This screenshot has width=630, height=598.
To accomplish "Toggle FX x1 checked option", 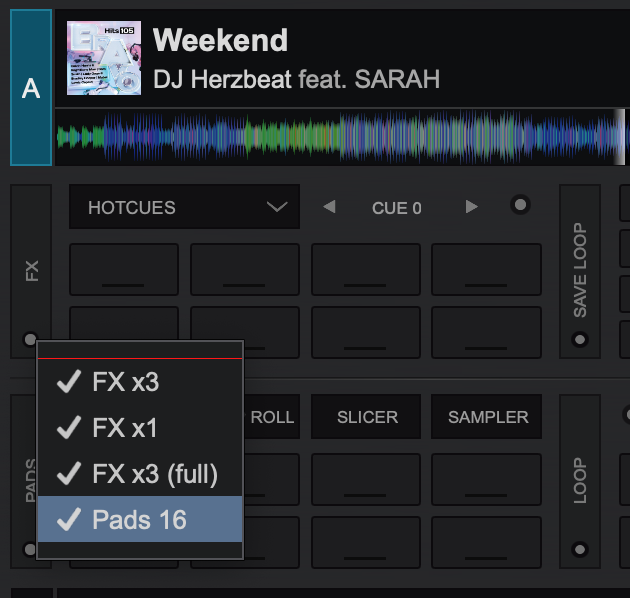I will (139, 428).
